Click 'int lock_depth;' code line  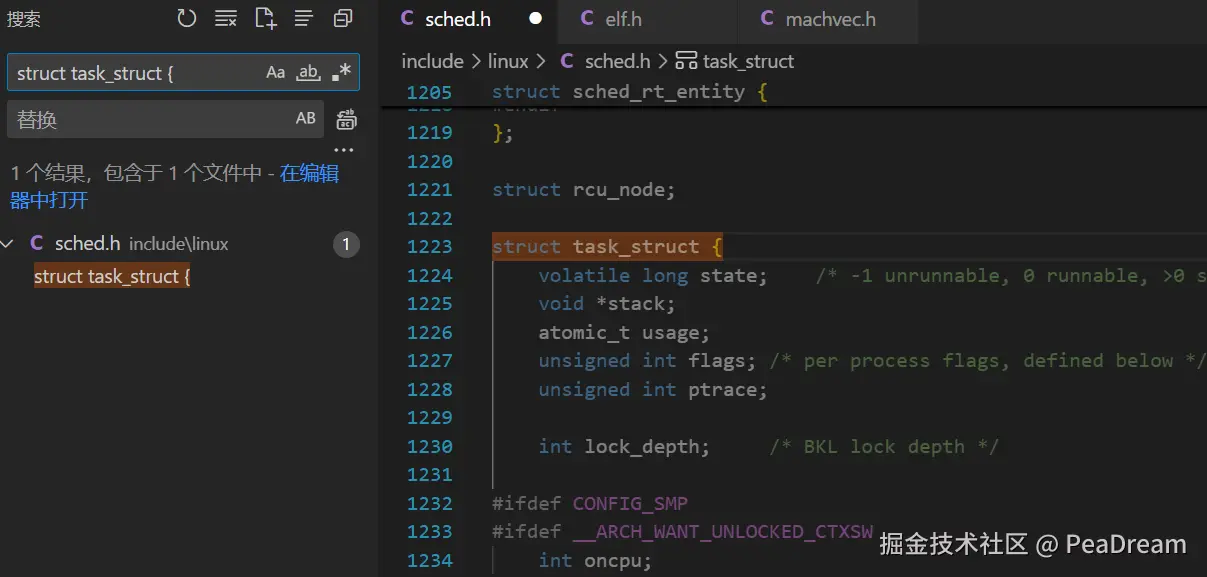pos(624,447)
